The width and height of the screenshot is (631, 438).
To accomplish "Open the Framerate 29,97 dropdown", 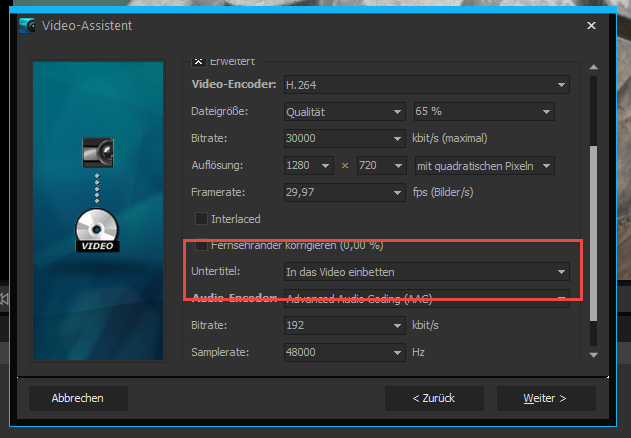I will tap(343, 191).
